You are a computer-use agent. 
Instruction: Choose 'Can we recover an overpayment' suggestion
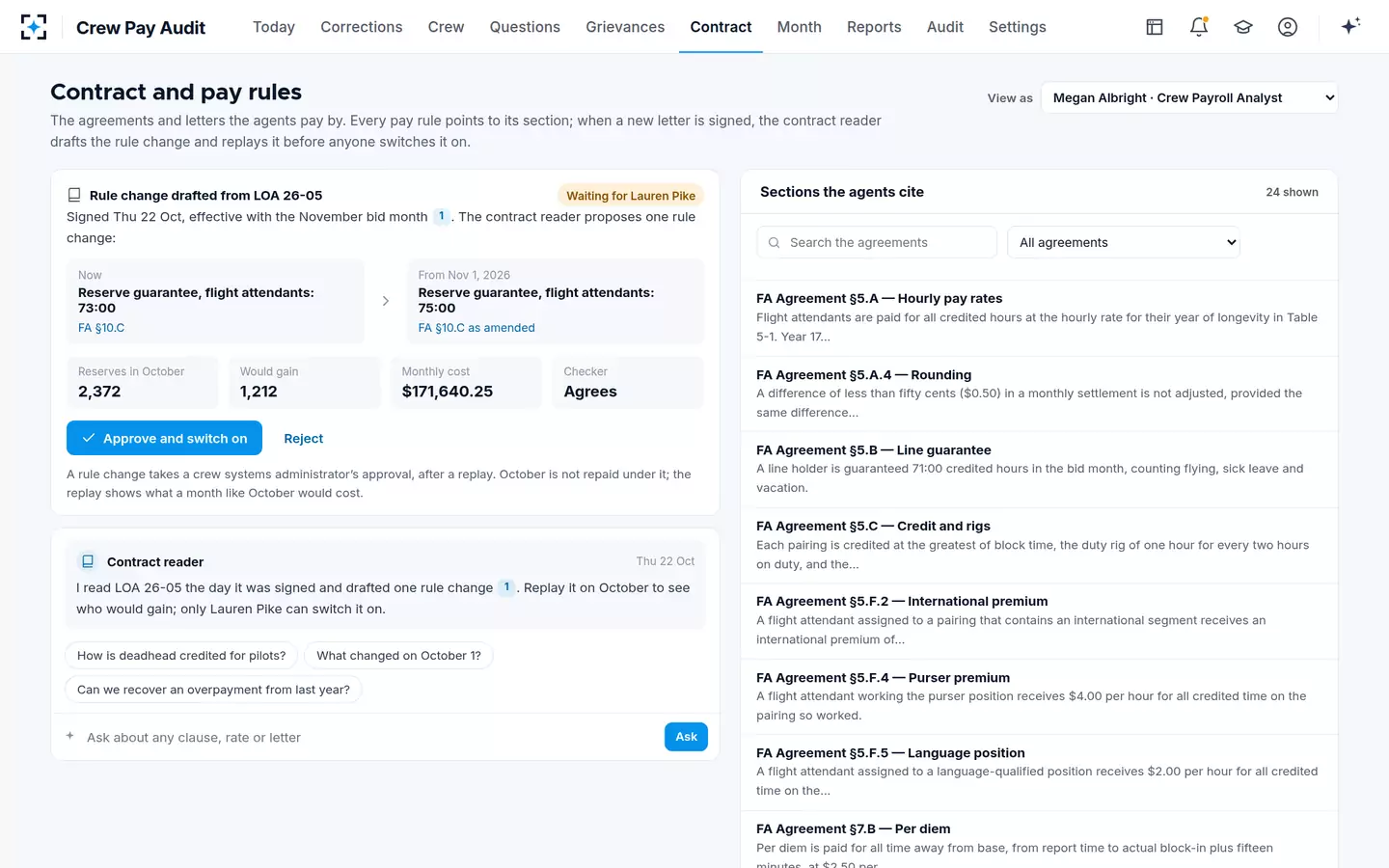click(213, 690)
